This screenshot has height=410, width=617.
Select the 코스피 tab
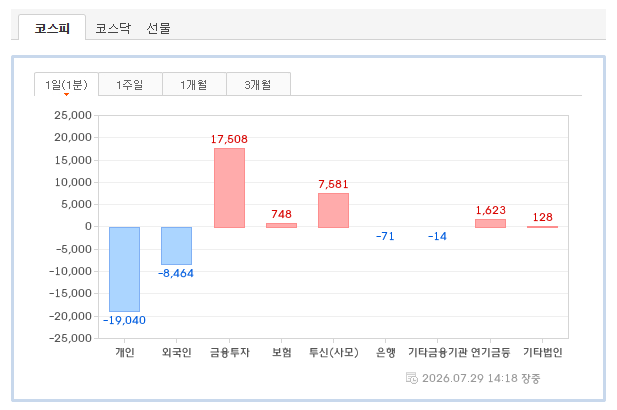[x=52, y=28]
